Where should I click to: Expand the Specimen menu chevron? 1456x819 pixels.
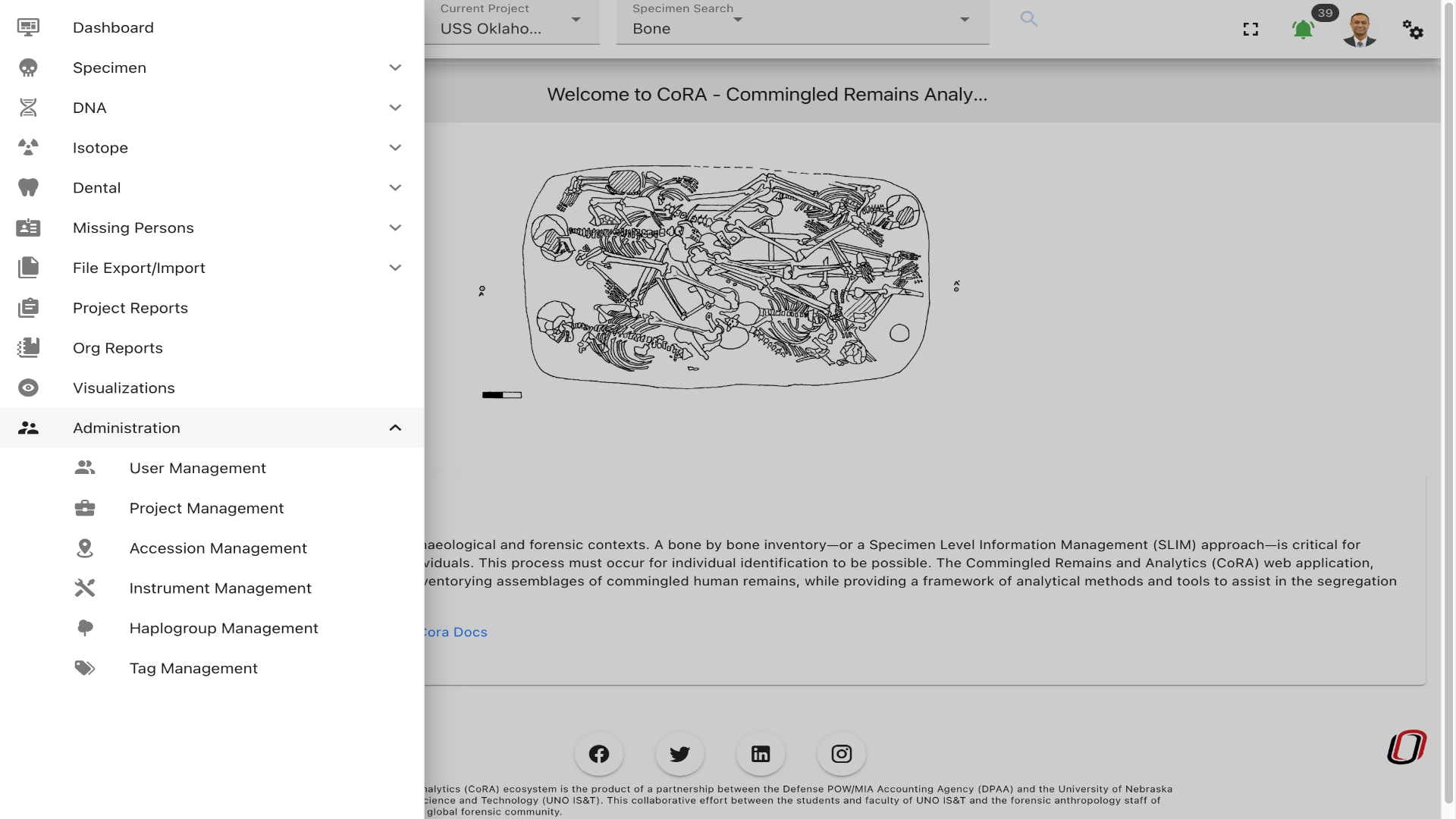tap(395, 68)
